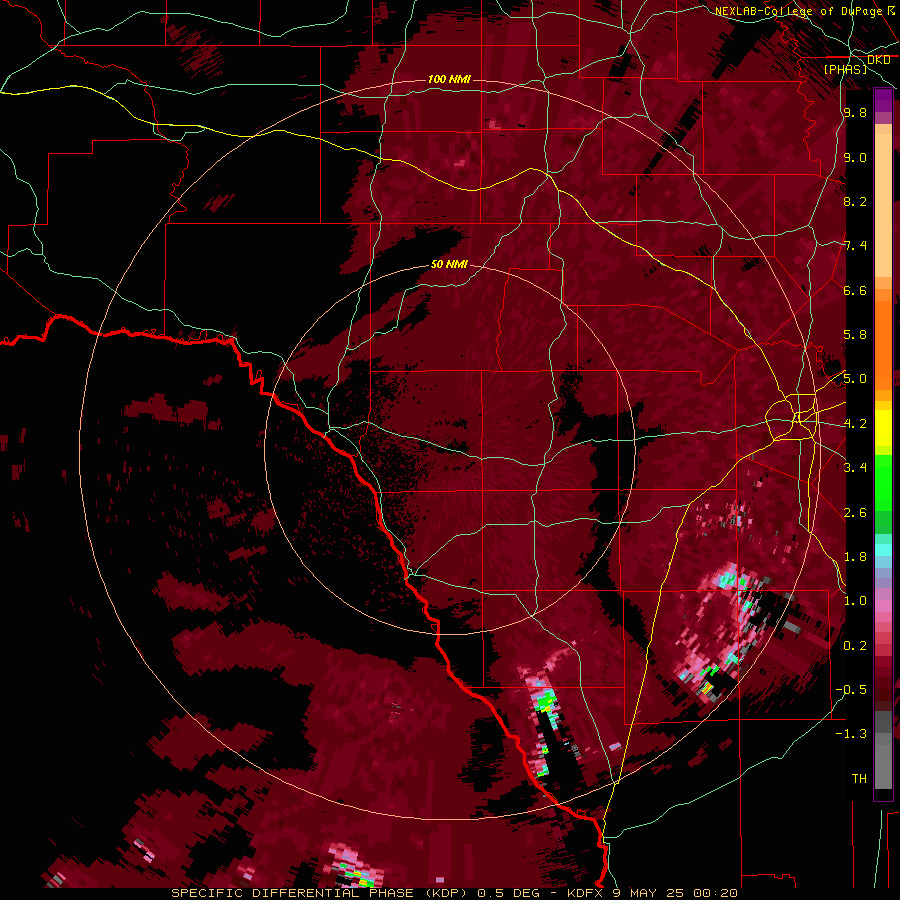Image resolution: width=900 pixels, height=900 pixels.
Task: Click the 5.0 value on the scale
Action: 855,379
